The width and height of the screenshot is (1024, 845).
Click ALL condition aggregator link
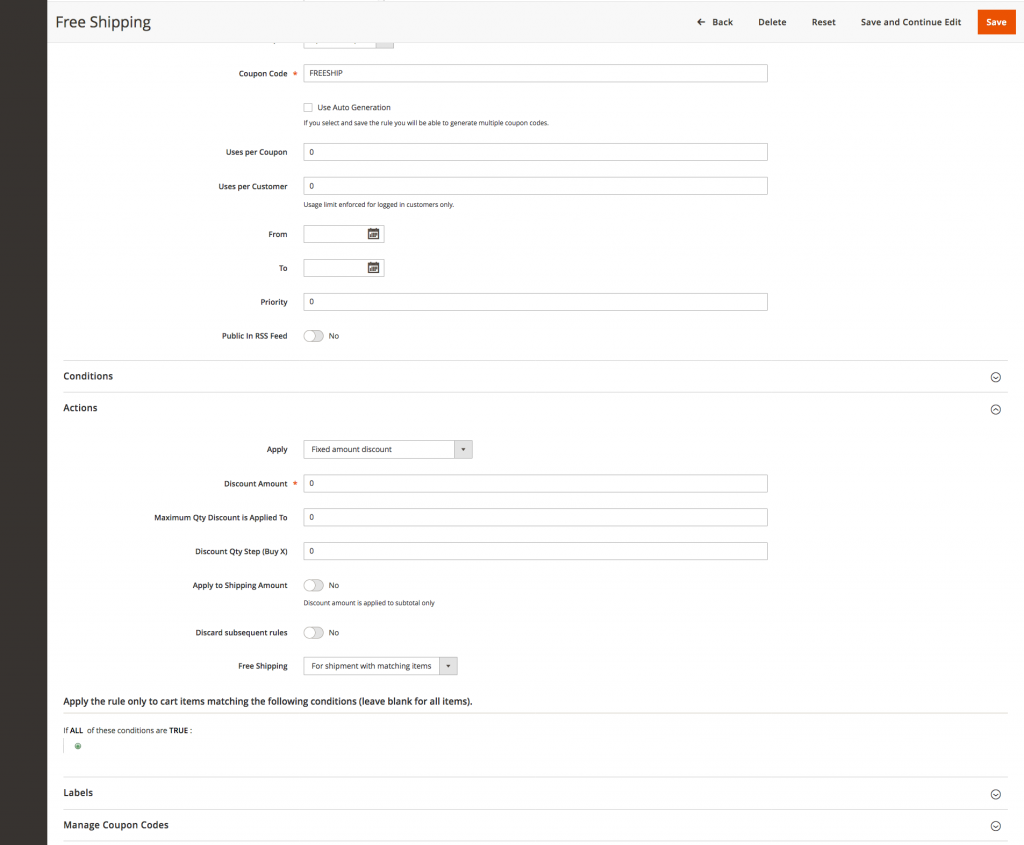point(76,730)
